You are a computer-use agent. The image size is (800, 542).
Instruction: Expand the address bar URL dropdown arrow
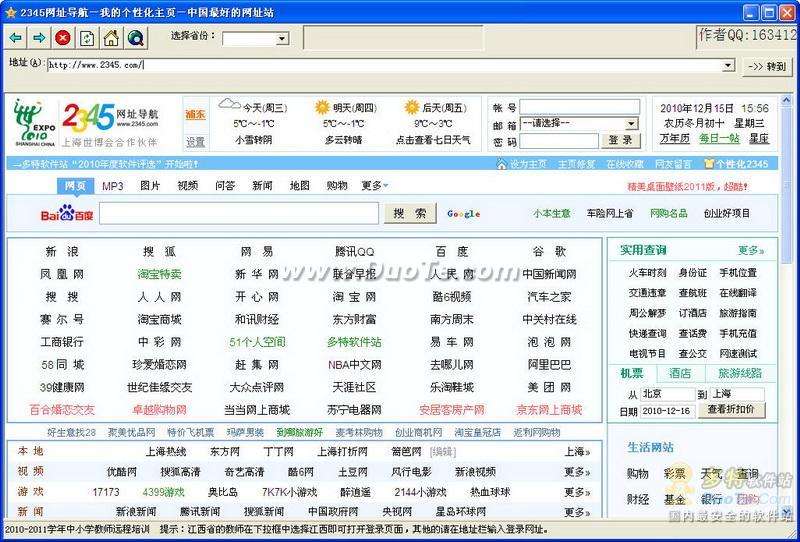pos(729,65)
